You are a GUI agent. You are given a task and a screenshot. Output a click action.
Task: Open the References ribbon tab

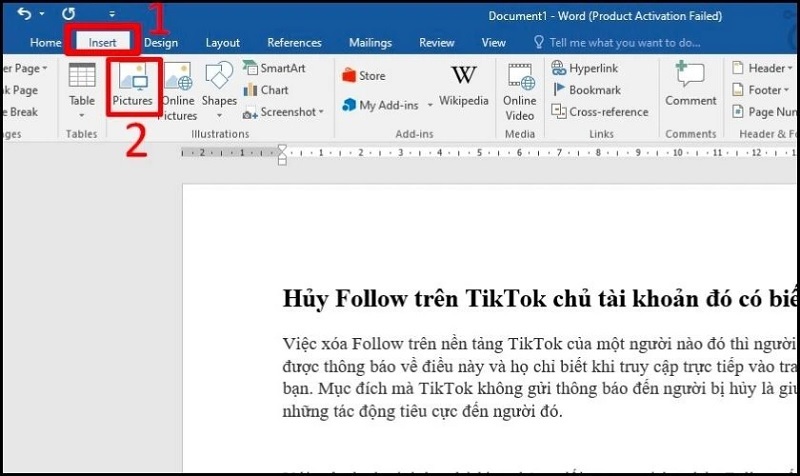tap(294, 43)
